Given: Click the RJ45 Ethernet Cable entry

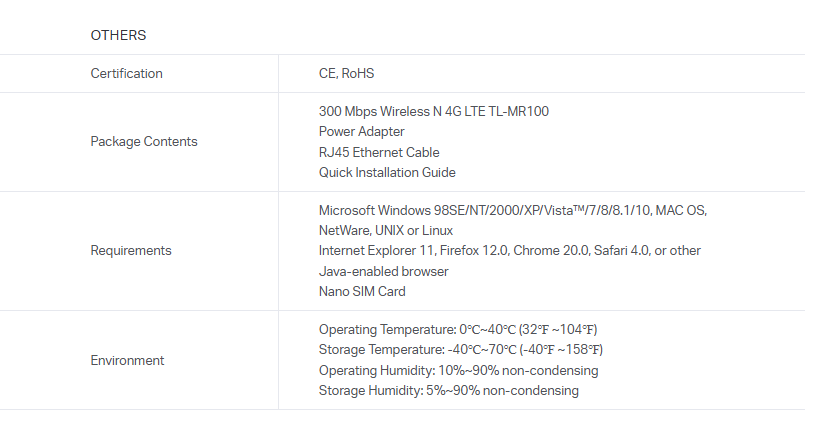Looking at the screenshot, I should [x=379, y=152].
